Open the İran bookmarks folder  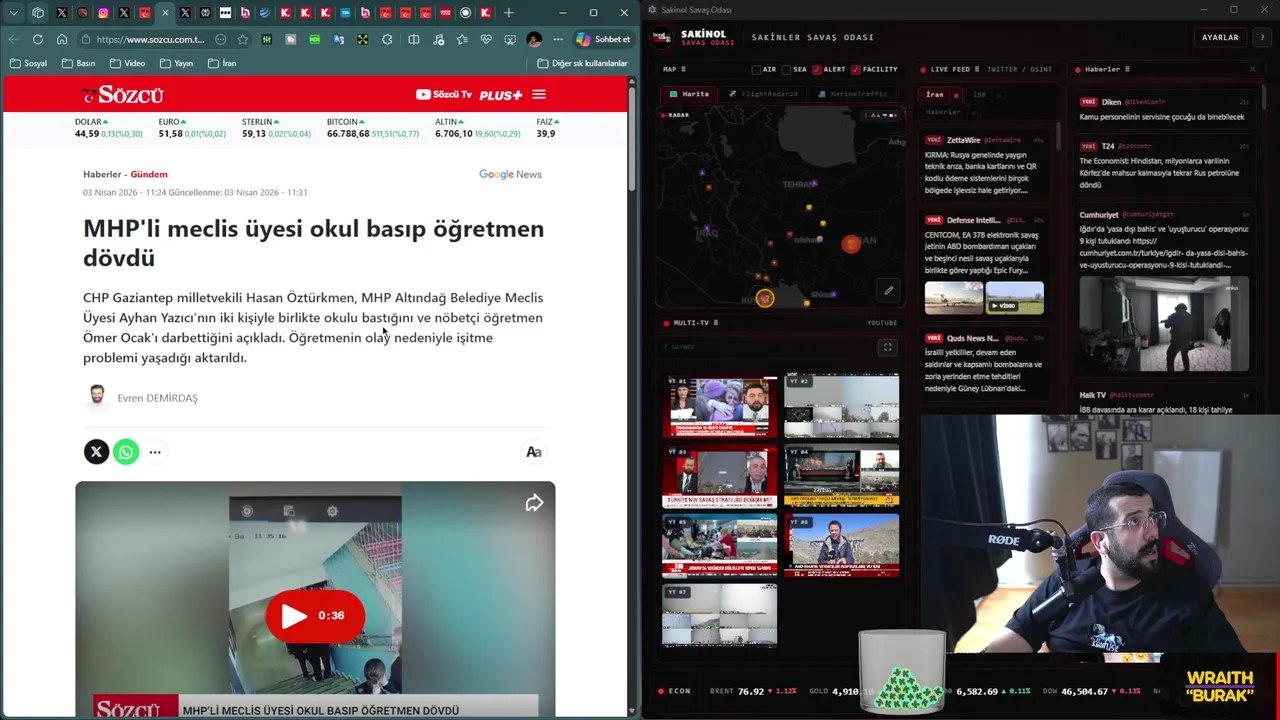[x=222, y=63]
